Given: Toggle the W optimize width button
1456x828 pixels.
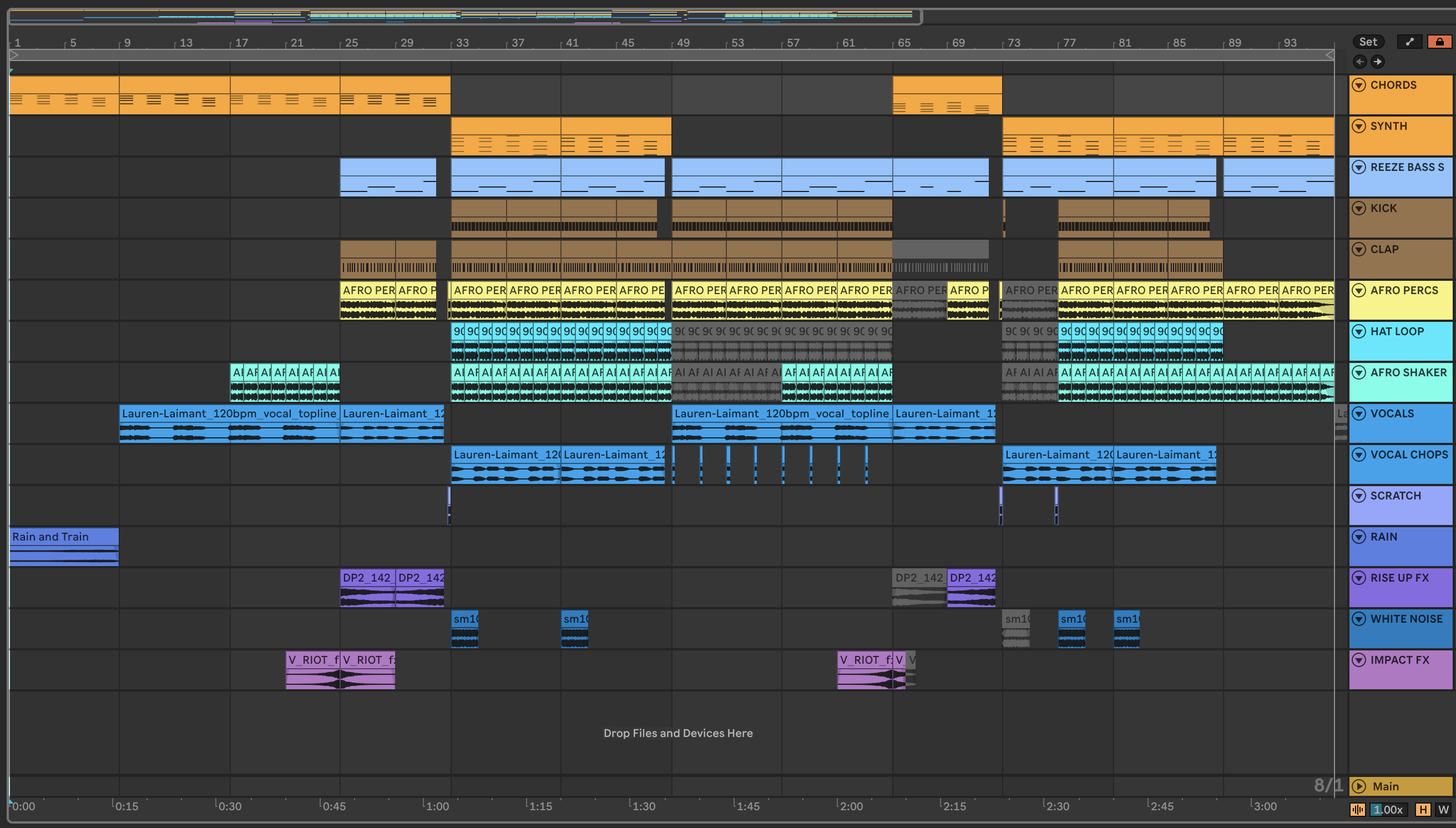Looking at the screenshot, I should coord(1443,809).
